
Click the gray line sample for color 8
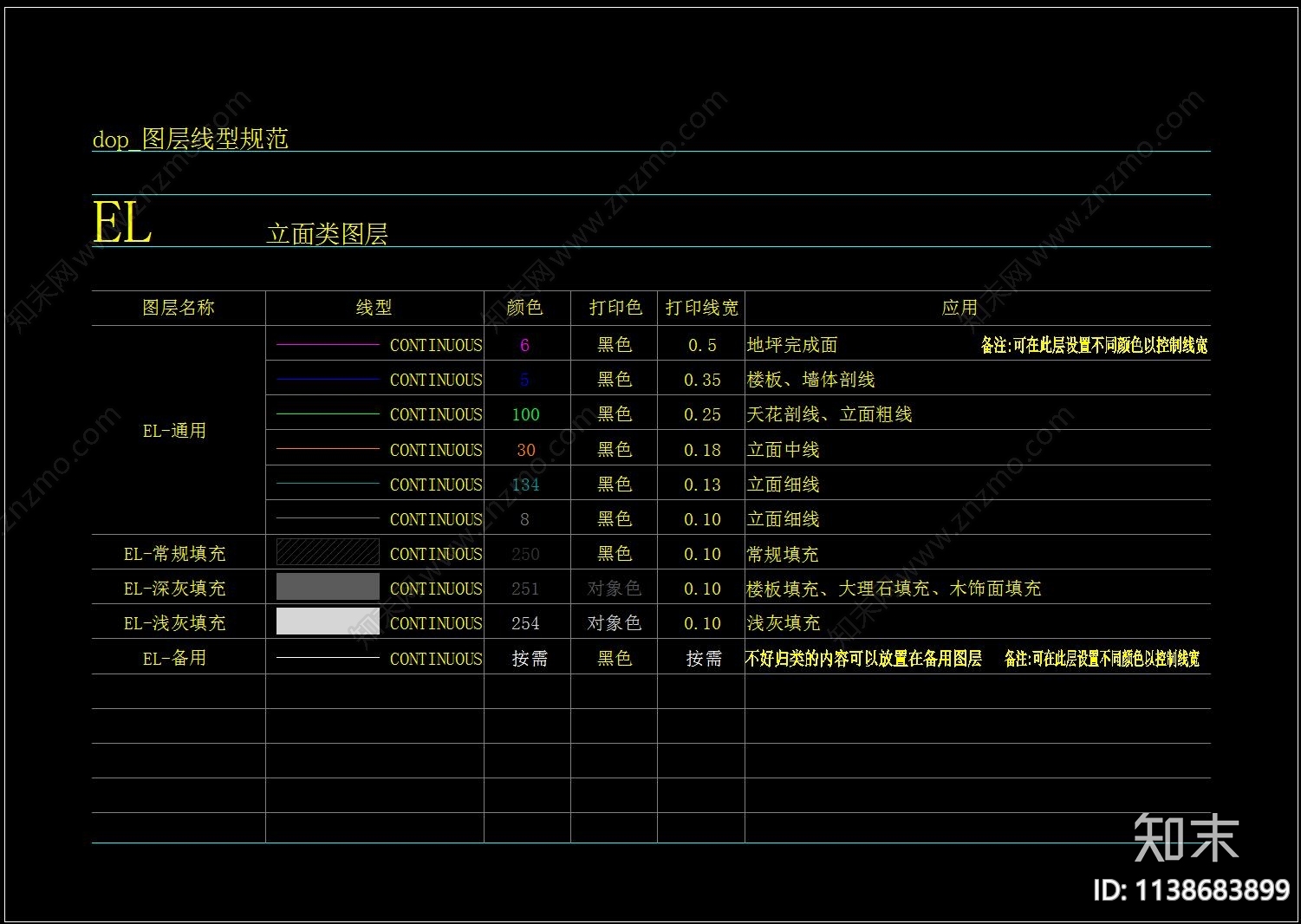[x=328, y=518]
